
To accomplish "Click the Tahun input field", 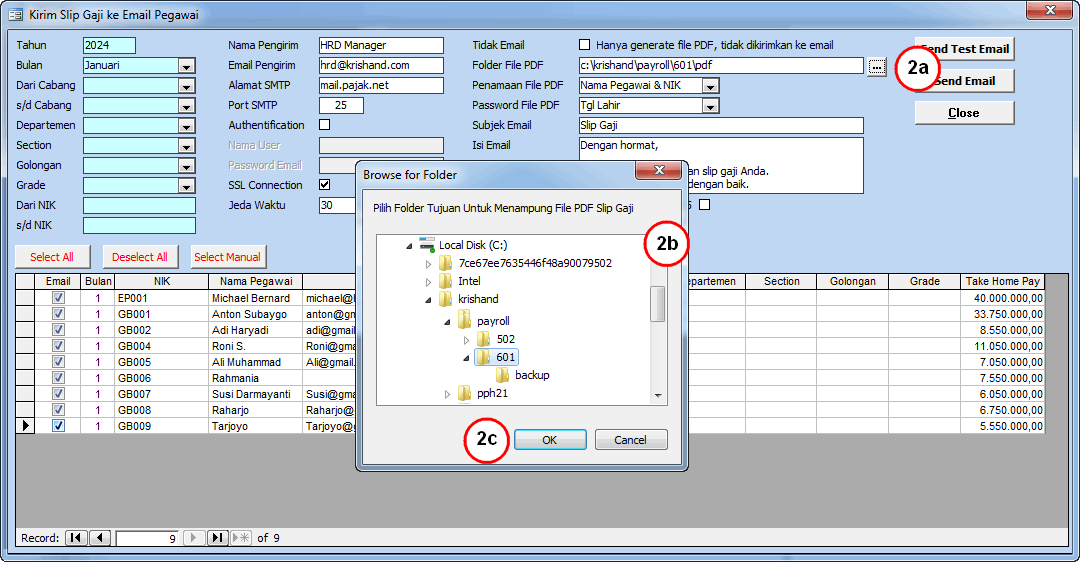I will tap(109, 45).
